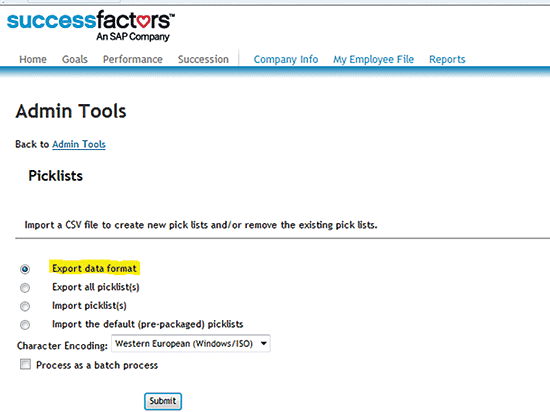Click the Import the default (pre-packaged) picklists label
The height and width of the screenshot is (412, 550).
[148, 324]
